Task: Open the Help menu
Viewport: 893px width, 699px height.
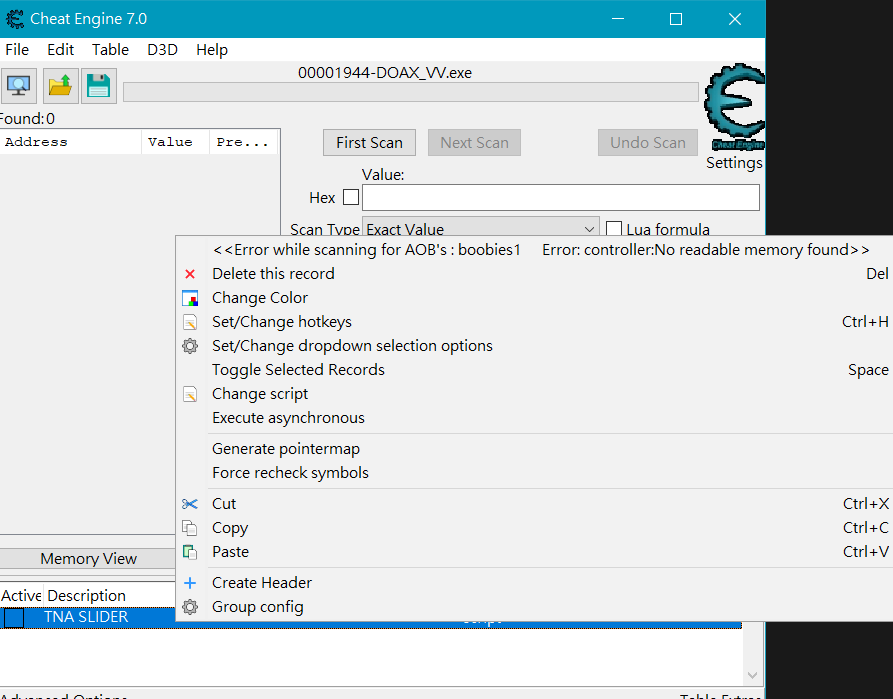Action: click(x=212, y=50)
